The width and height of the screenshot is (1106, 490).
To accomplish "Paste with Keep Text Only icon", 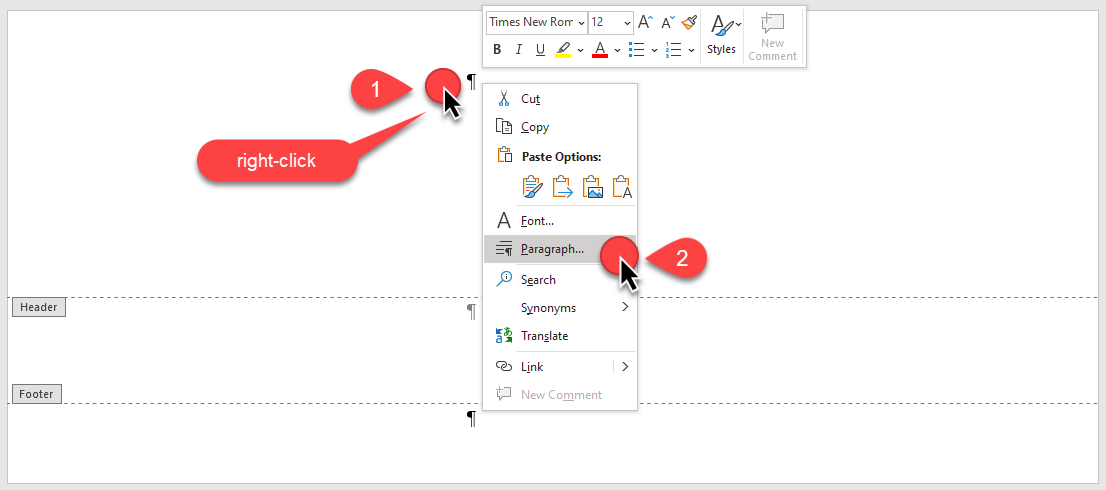I will click(x=622, y=186).
